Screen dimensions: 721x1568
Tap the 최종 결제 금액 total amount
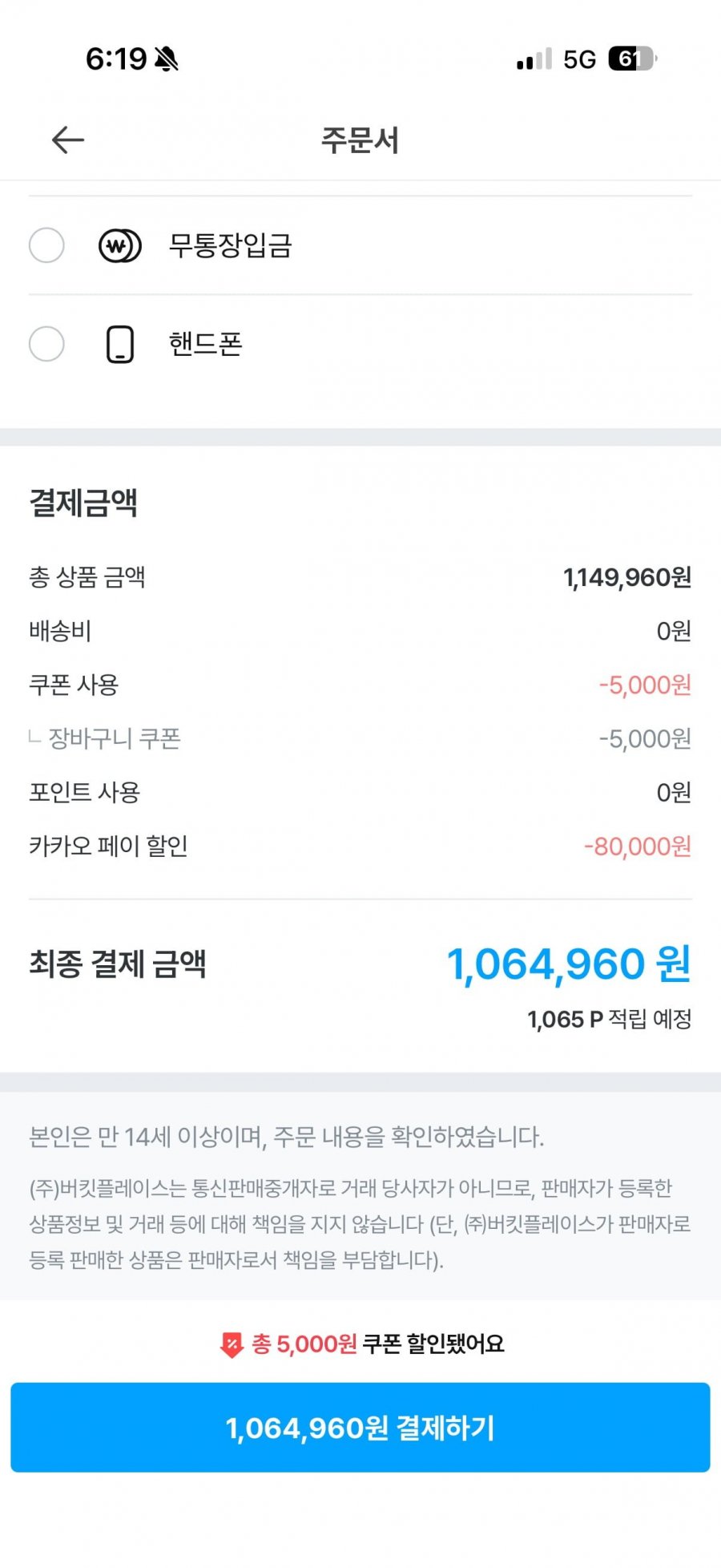click(568, 964)
